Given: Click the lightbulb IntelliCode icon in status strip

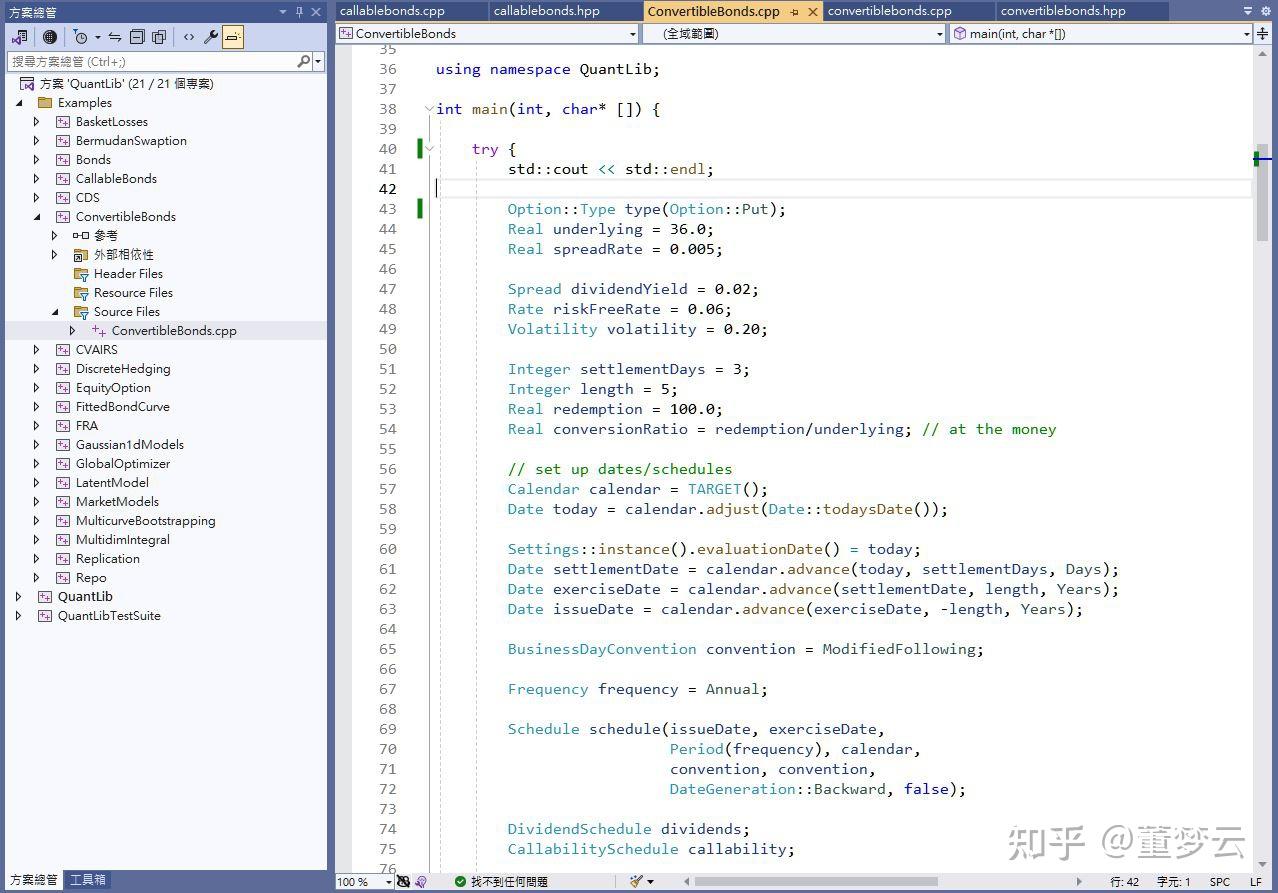Looking at the screenshot, I should pos(421,882).
